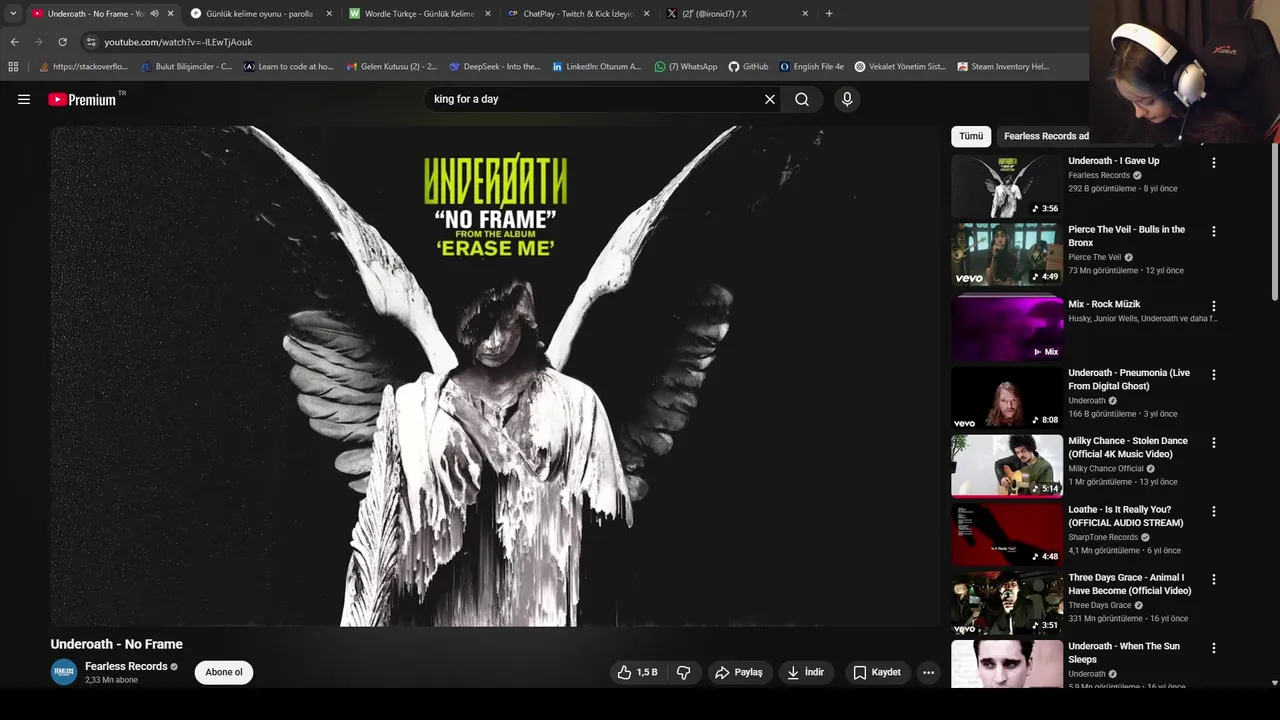The height and width of the screenshot is (720, 1280).
Task: Run search with the magnifier button
Action: pos(802,99)
